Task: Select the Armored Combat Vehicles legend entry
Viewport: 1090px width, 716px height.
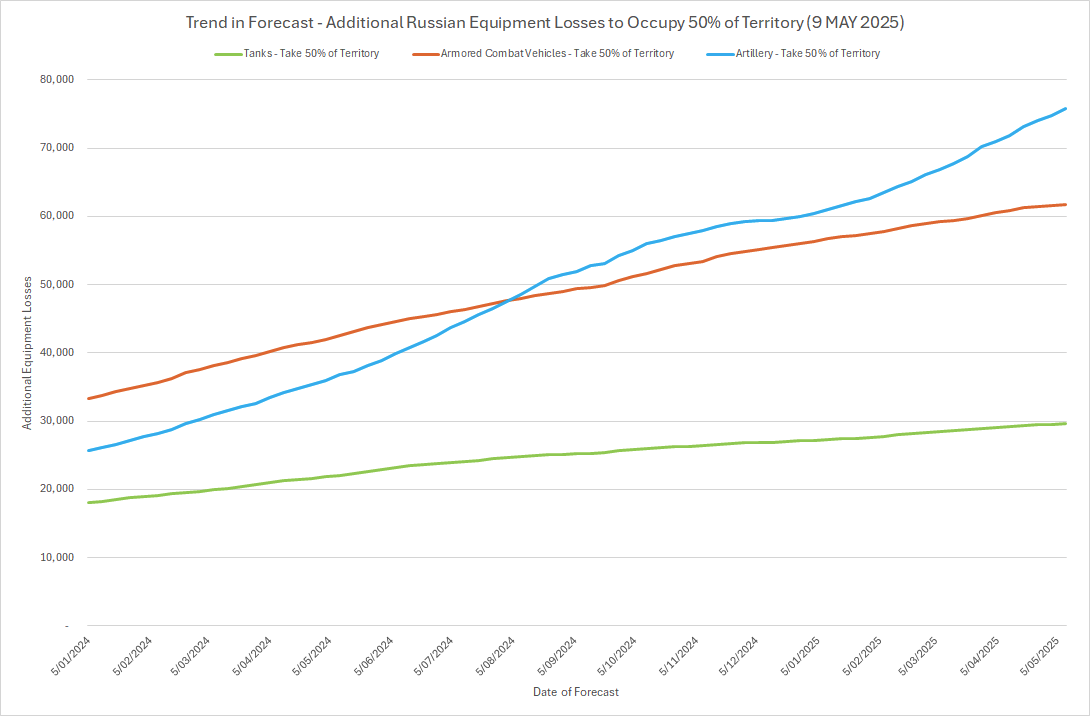Action: (x=557, y=53)
